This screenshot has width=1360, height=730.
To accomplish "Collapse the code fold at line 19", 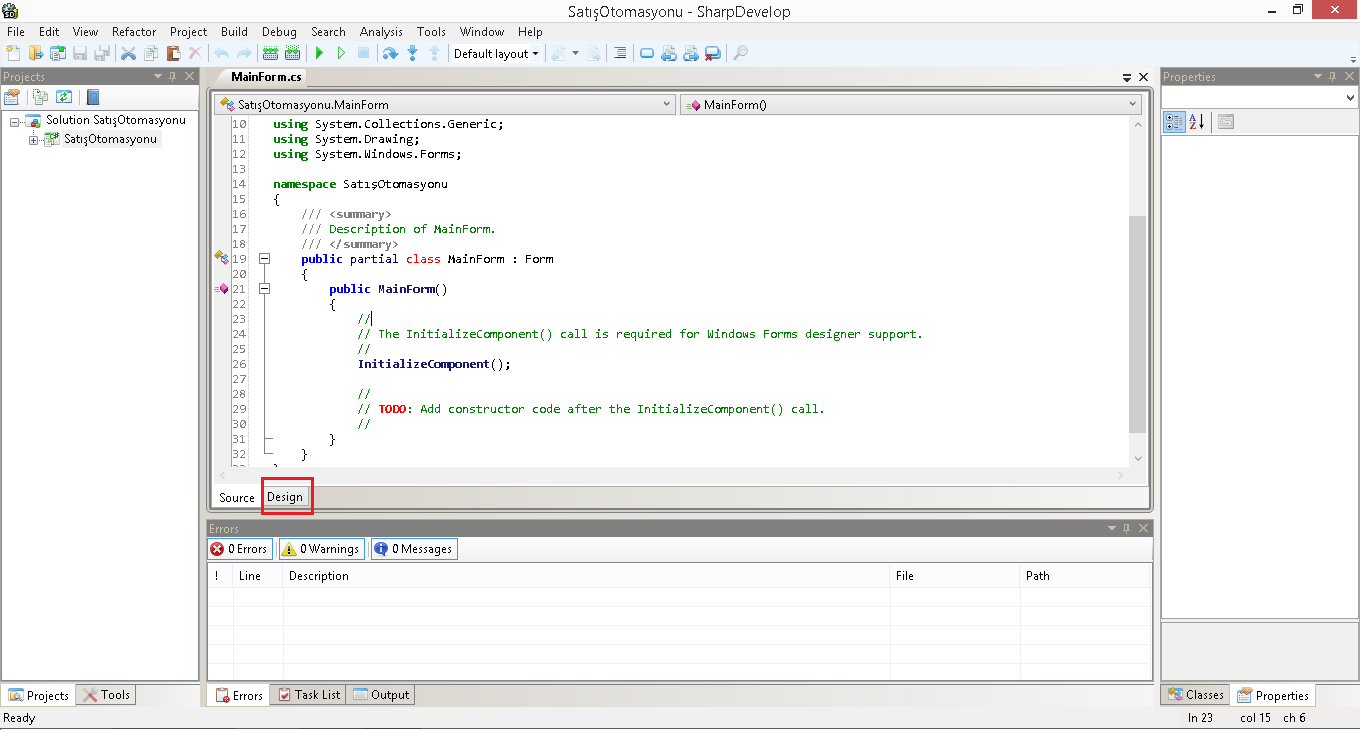I will (265, 259).
